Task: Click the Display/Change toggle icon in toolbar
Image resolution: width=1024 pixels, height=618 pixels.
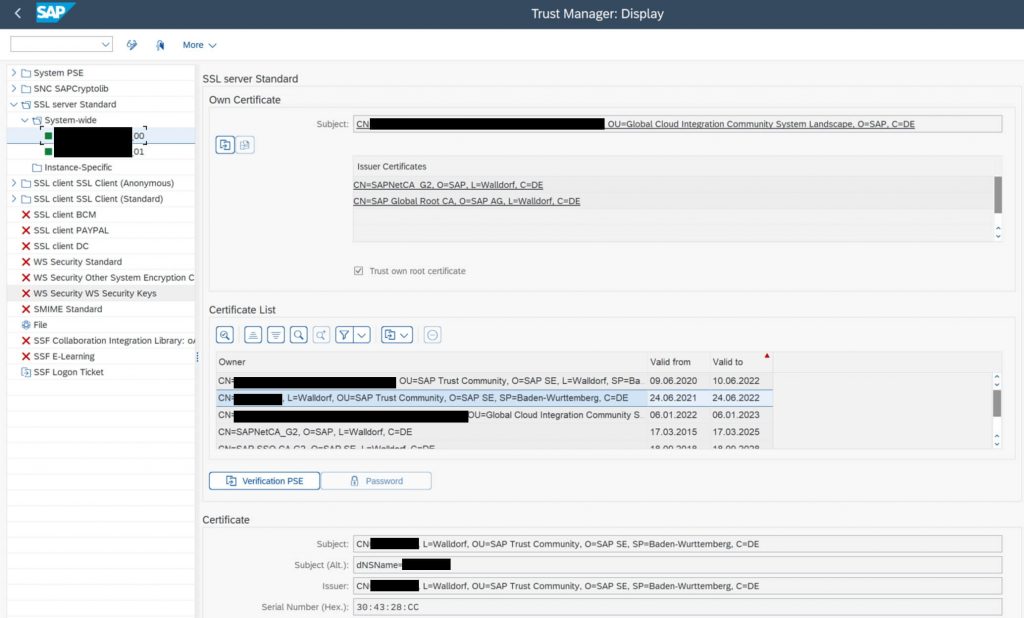Action: pyautogui.click(x=132, y=45)
